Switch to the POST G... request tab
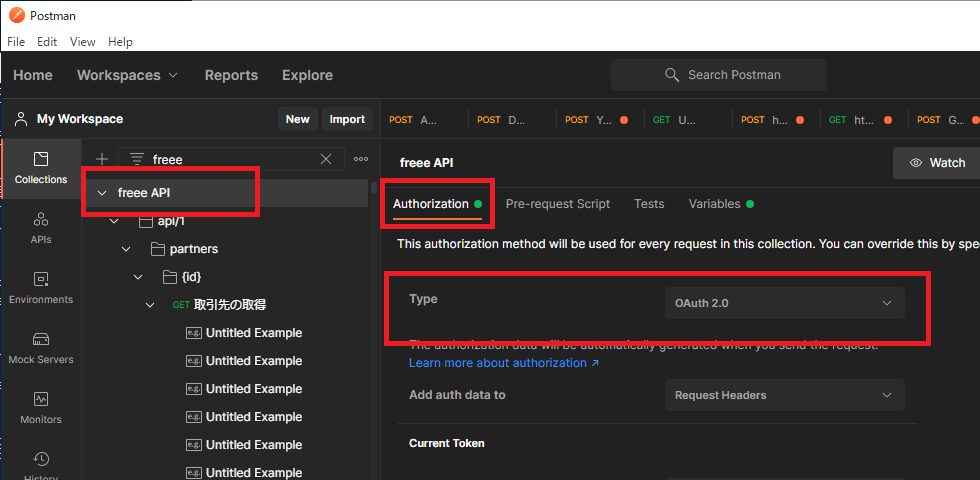Image resolution: width=980 pixels, height=480 pixels. click(945, 119)
